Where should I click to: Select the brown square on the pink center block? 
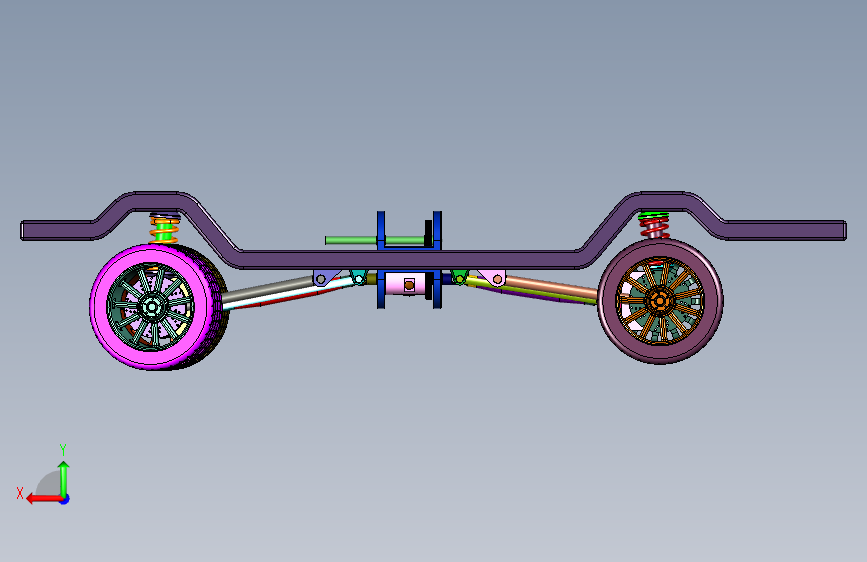click(409, 285)
